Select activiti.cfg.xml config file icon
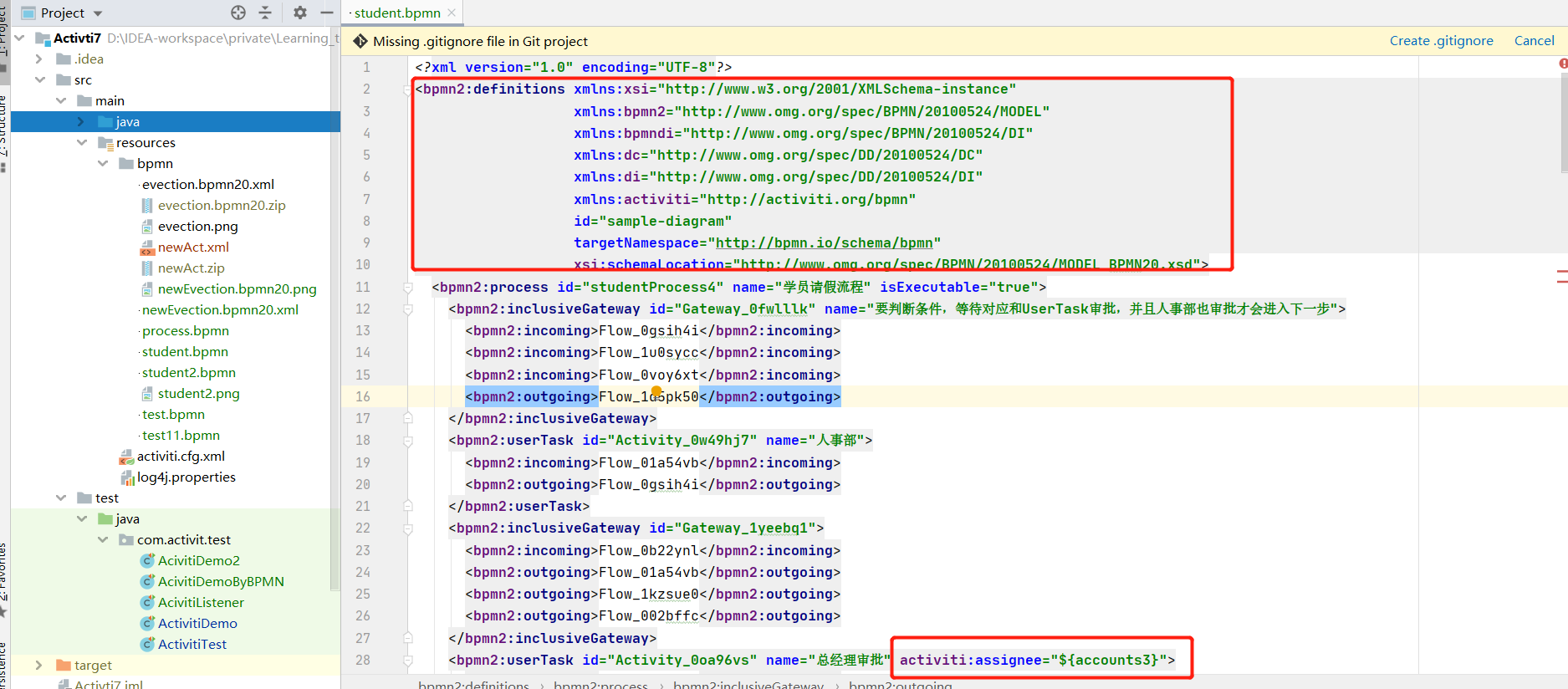The width and height of the screenshot is (1568, 689). click(126, 457)
